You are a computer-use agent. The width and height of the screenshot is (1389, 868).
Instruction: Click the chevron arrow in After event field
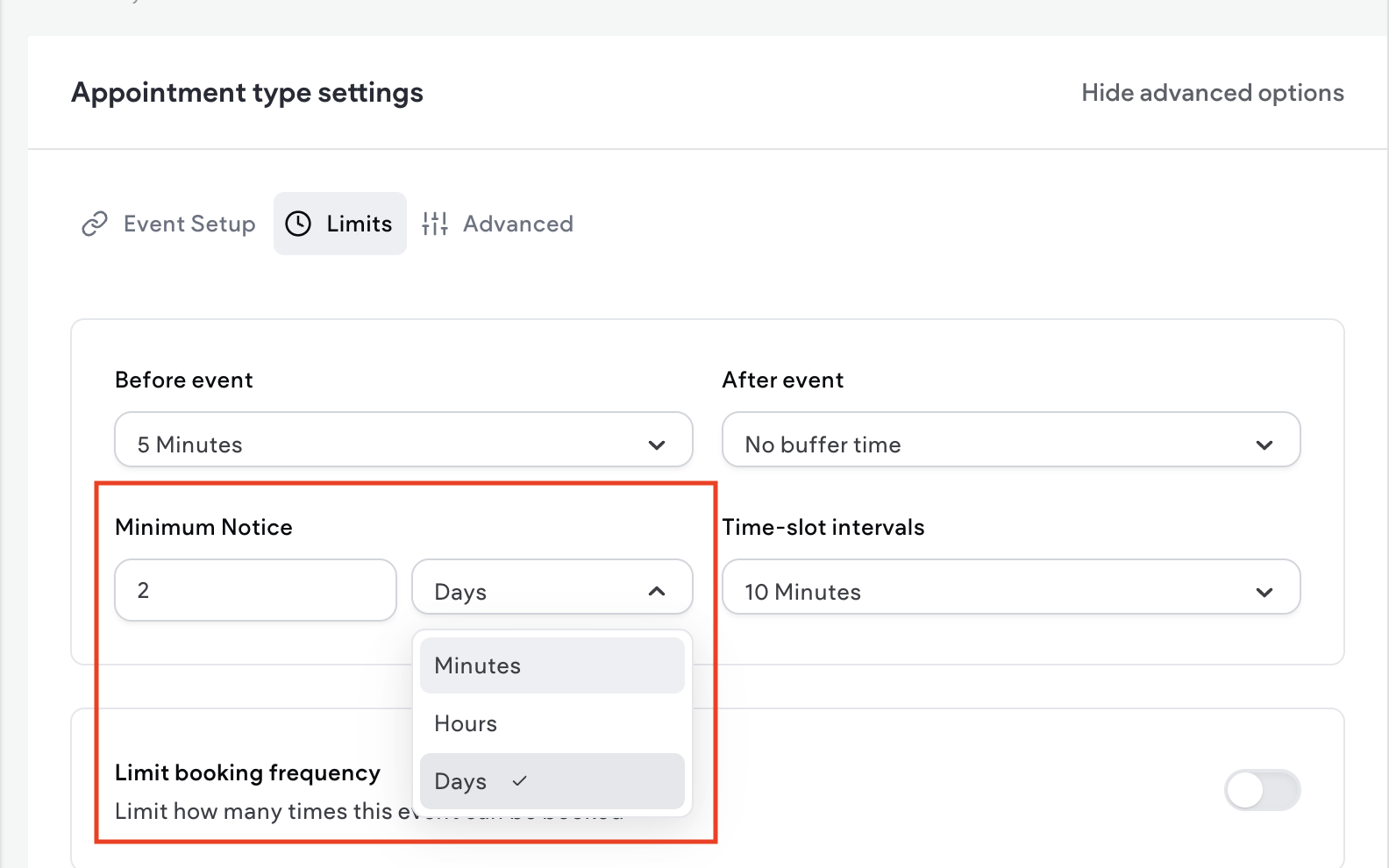pyautogui.click(x=1264, y=445)
